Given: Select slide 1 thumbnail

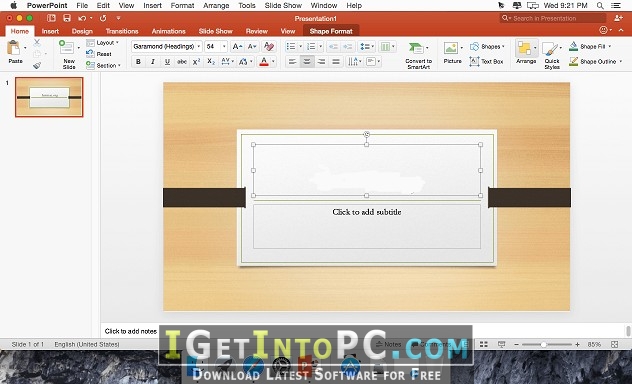Looking at the screenshot, I should pos(49,97).
